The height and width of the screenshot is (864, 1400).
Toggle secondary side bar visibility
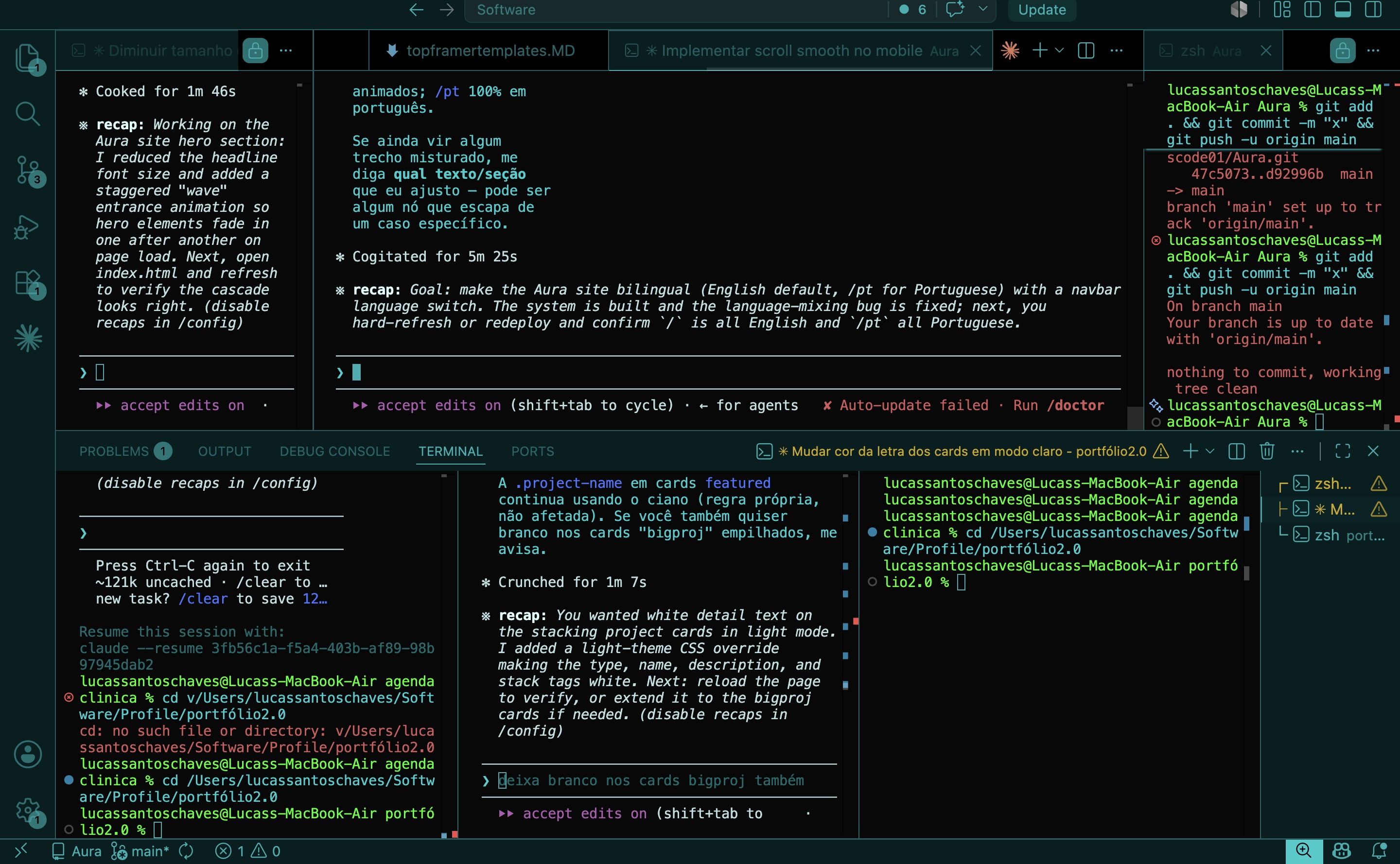(1373, 10)
